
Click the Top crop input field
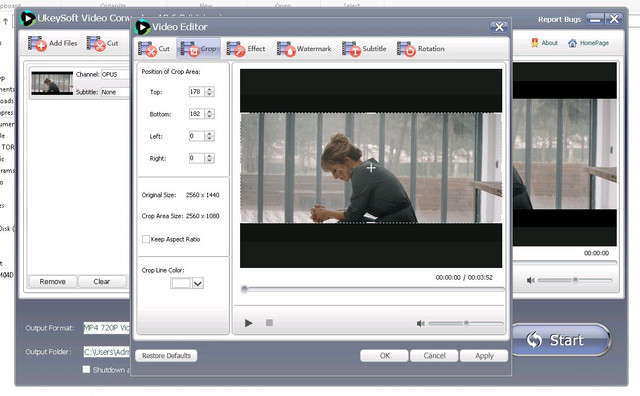click(x=196, y=92)
